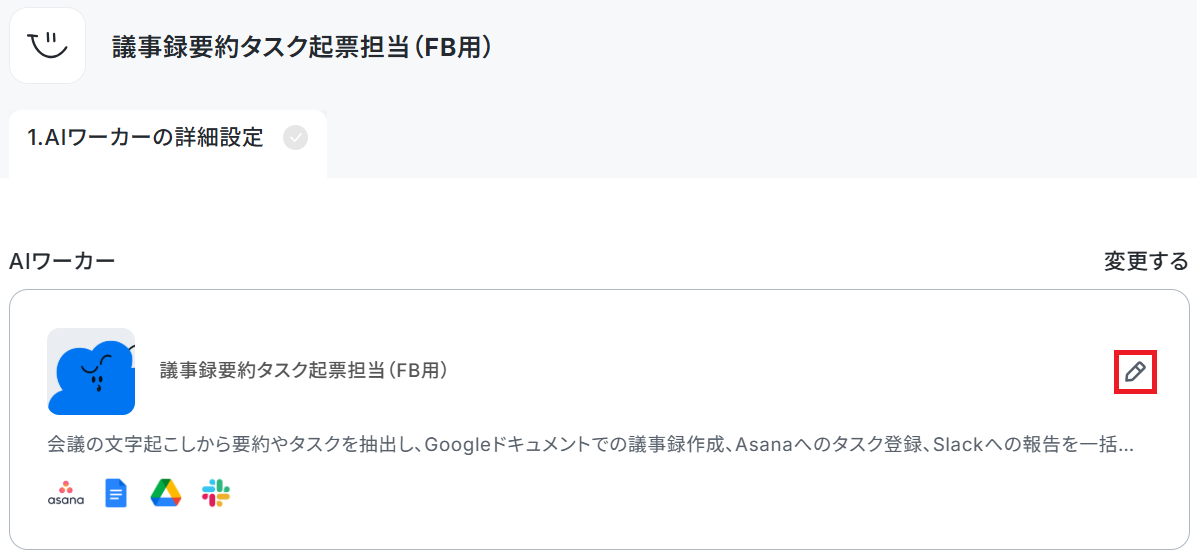Click the smiley face logo icon

click(x=47, y=45)
